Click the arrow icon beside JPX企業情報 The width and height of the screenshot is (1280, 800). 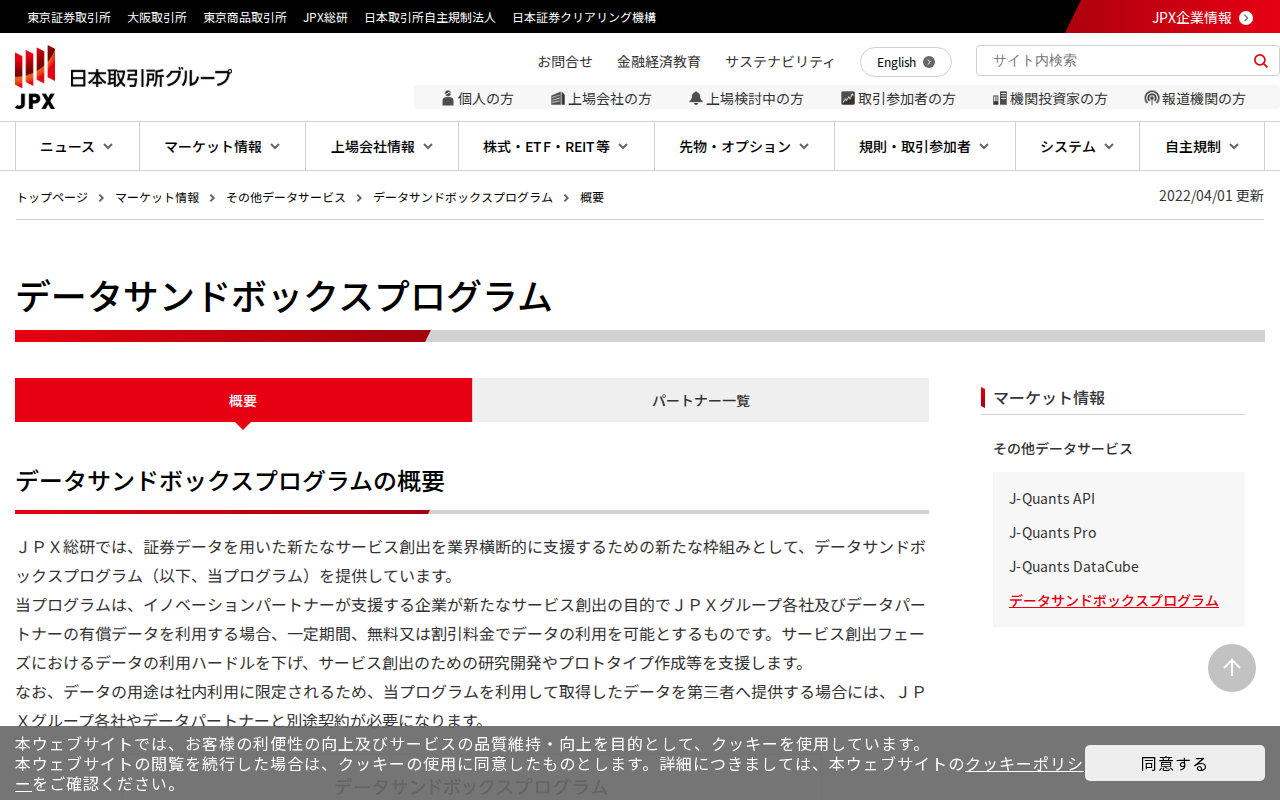pyautogui.click(x=1246, y=17)
